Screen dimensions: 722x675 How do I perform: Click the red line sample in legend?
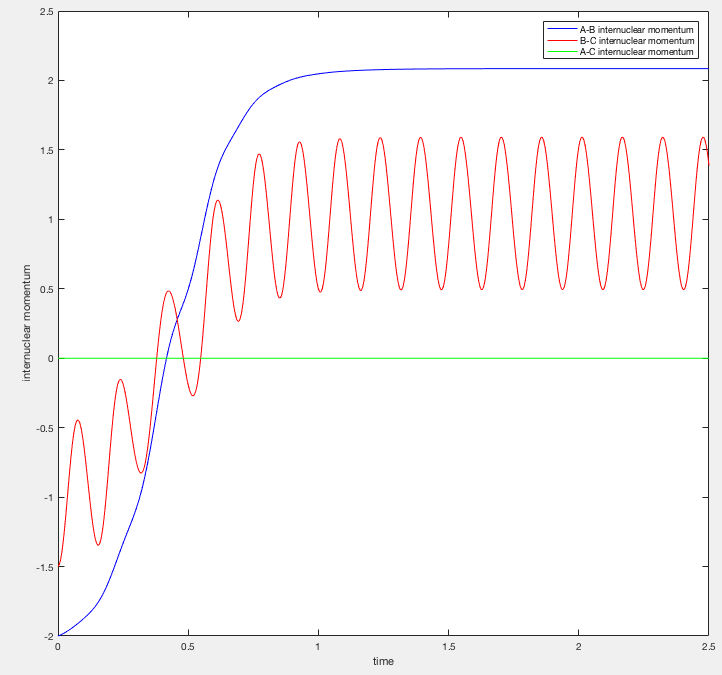[562, 41]
